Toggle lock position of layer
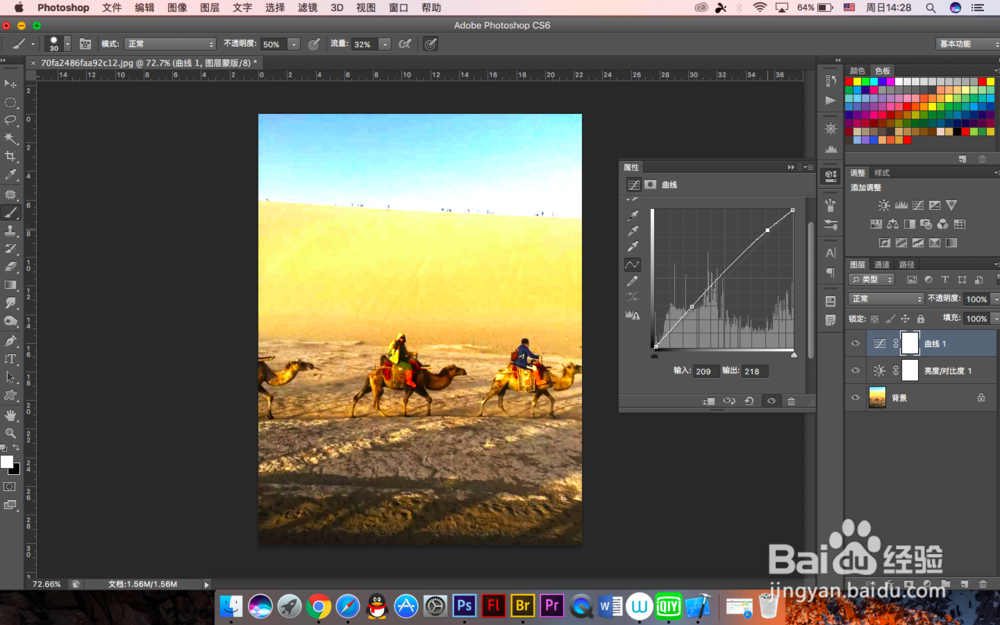The width and height of the screenshot is (1000, 625). [905, 319]
